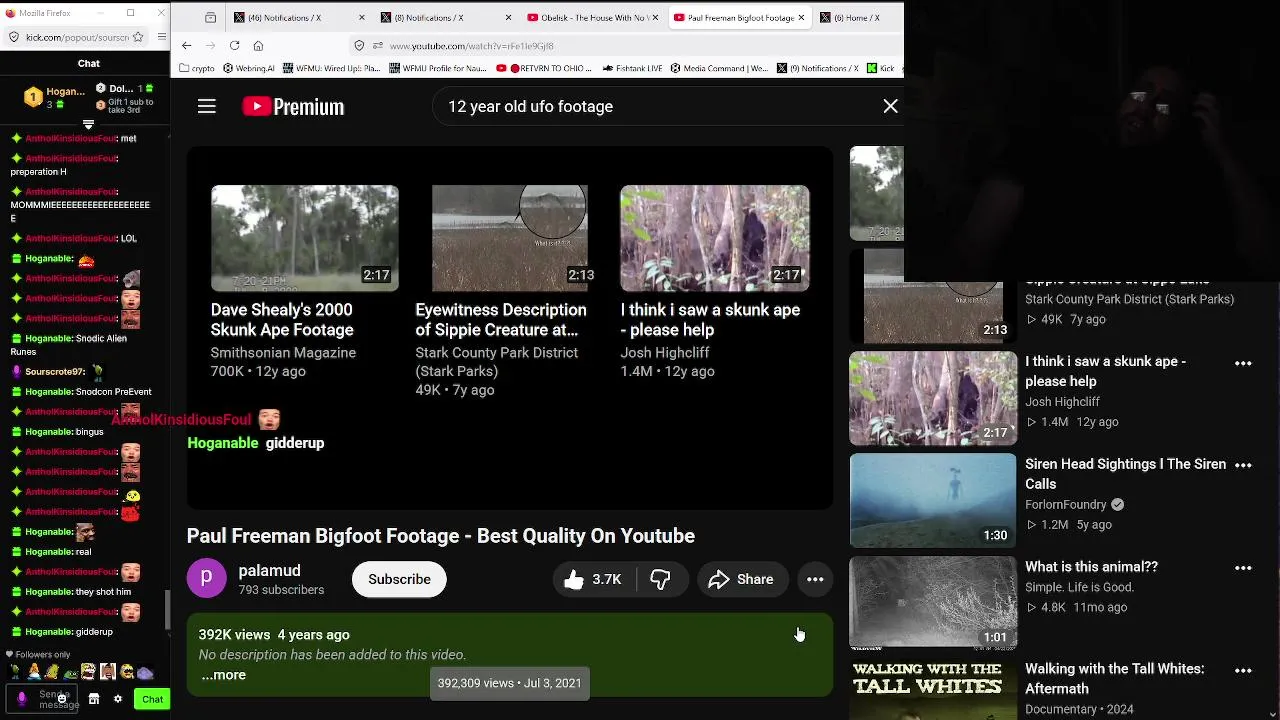Go back in the browser
The width and height of the screenshot is (1280, 720).
[187, 45]
